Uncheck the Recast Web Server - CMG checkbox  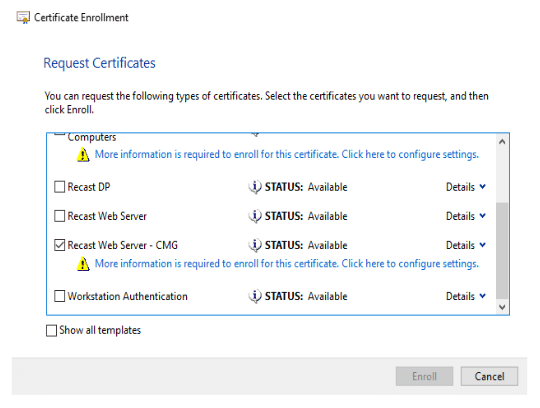pyautogui.click(x=60, y=245)
